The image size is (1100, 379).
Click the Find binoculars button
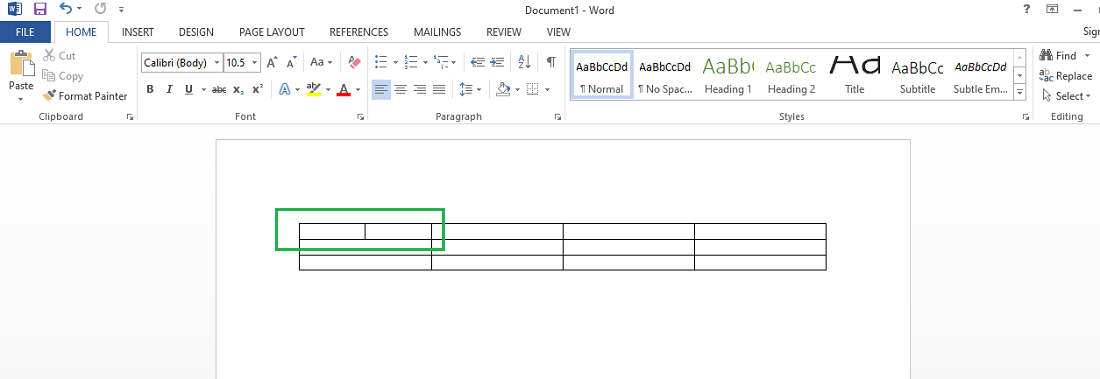pyautogui.click(x=1057, y=55)
